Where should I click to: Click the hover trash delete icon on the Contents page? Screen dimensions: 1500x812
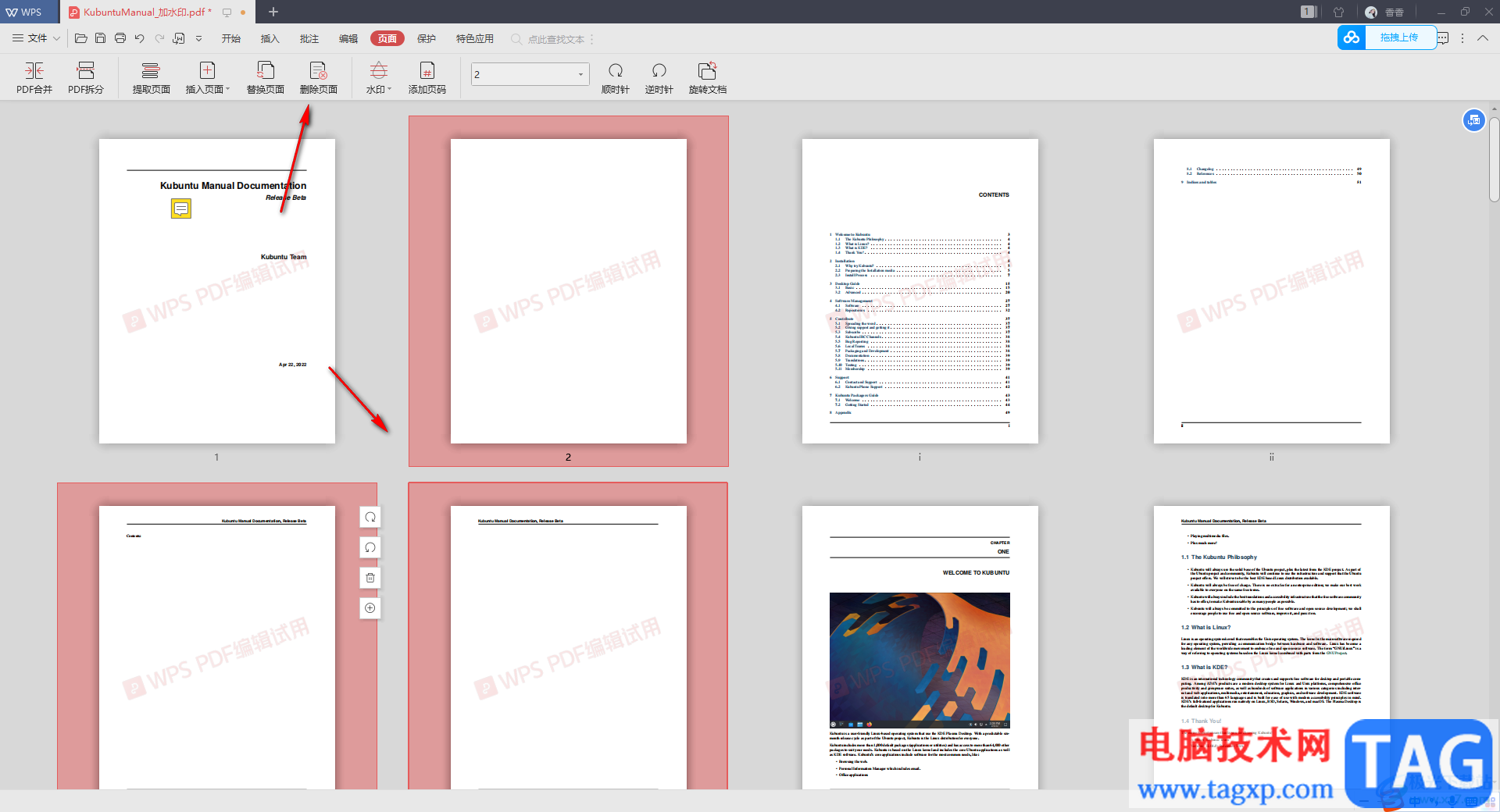point(370,578)
